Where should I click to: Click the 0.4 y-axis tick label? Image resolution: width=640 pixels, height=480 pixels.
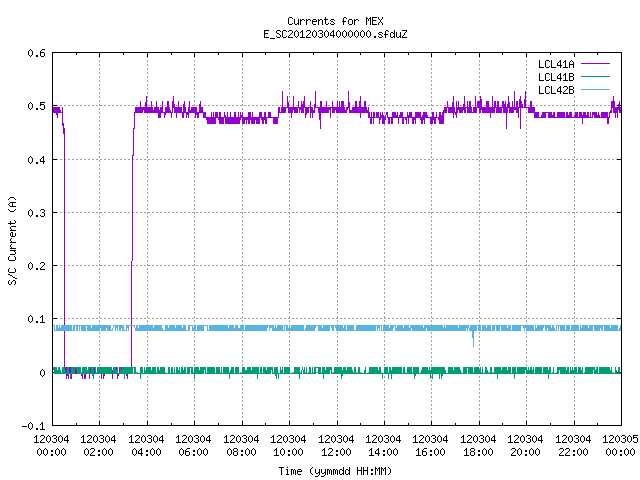click(x=37, y=160)
